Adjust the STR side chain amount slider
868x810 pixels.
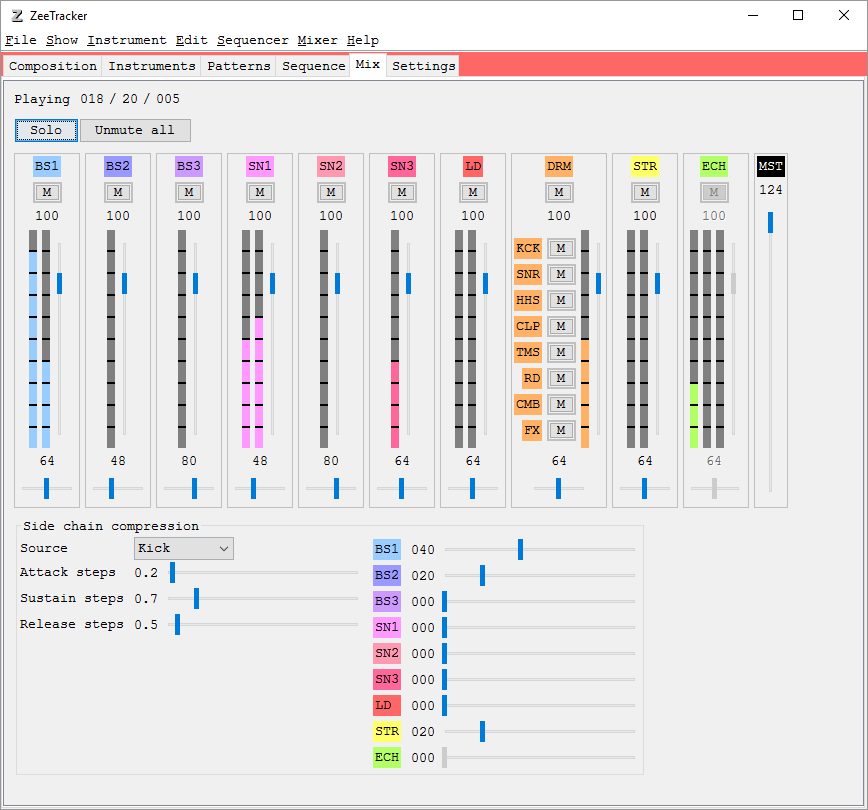[540, 731]
